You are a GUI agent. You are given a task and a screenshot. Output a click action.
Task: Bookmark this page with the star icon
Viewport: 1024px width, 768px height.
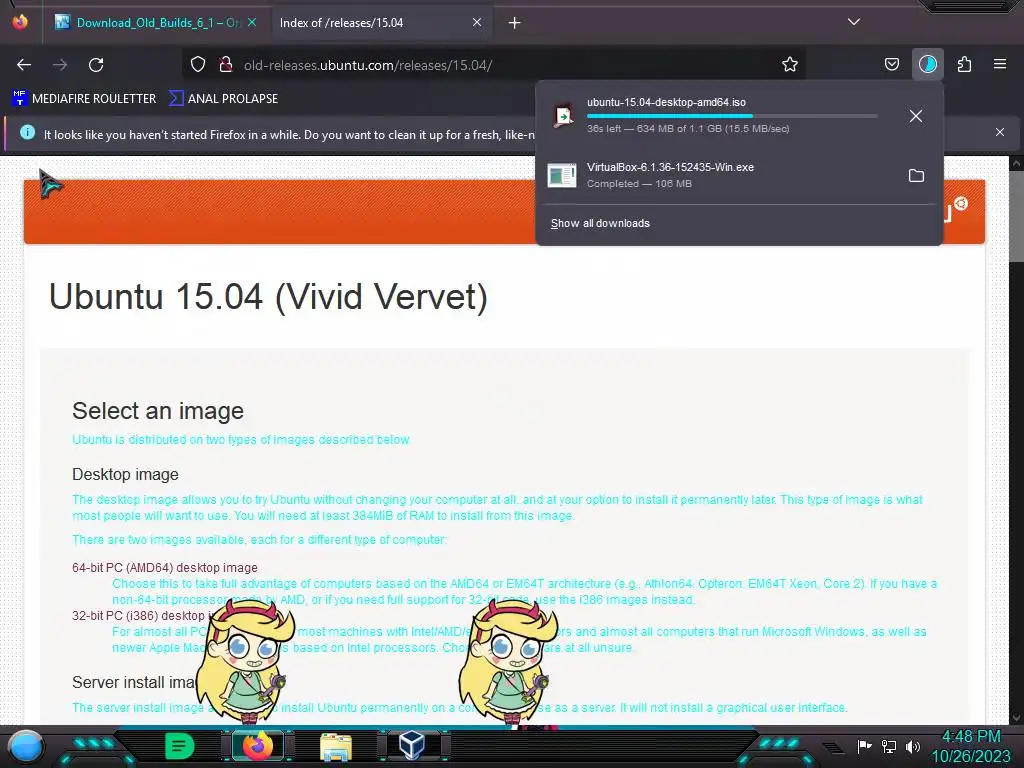790,65
